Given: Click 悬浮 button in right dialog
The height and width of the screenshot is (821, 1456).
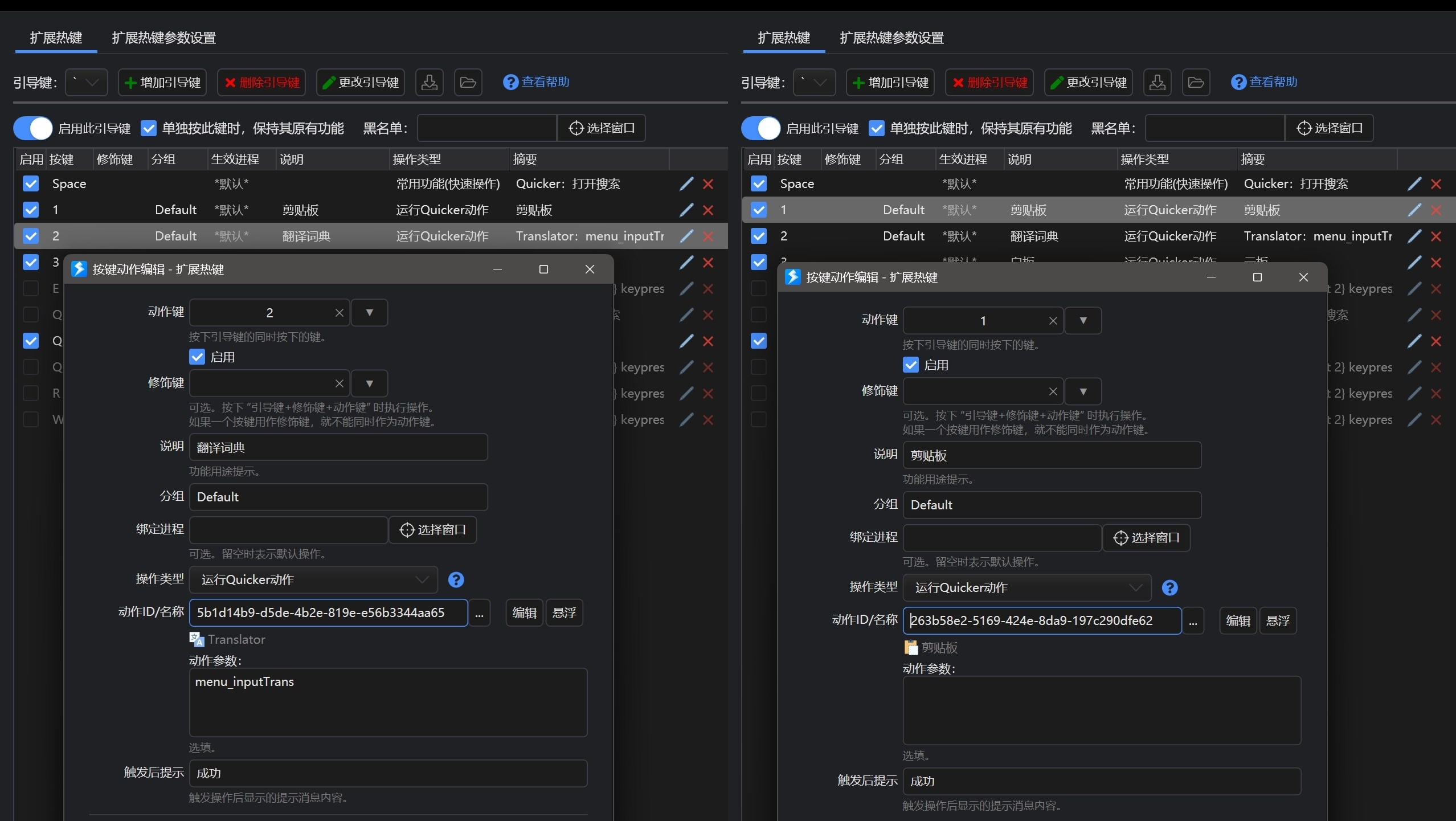Looking at the screenshot, I should tap(1278, 621).
